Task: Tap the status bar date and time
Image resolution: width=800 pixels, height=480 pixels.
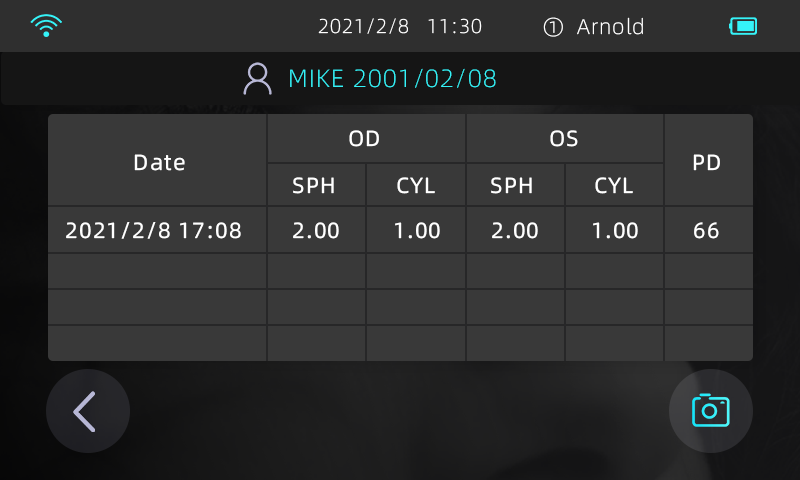Action: point(400,27)
